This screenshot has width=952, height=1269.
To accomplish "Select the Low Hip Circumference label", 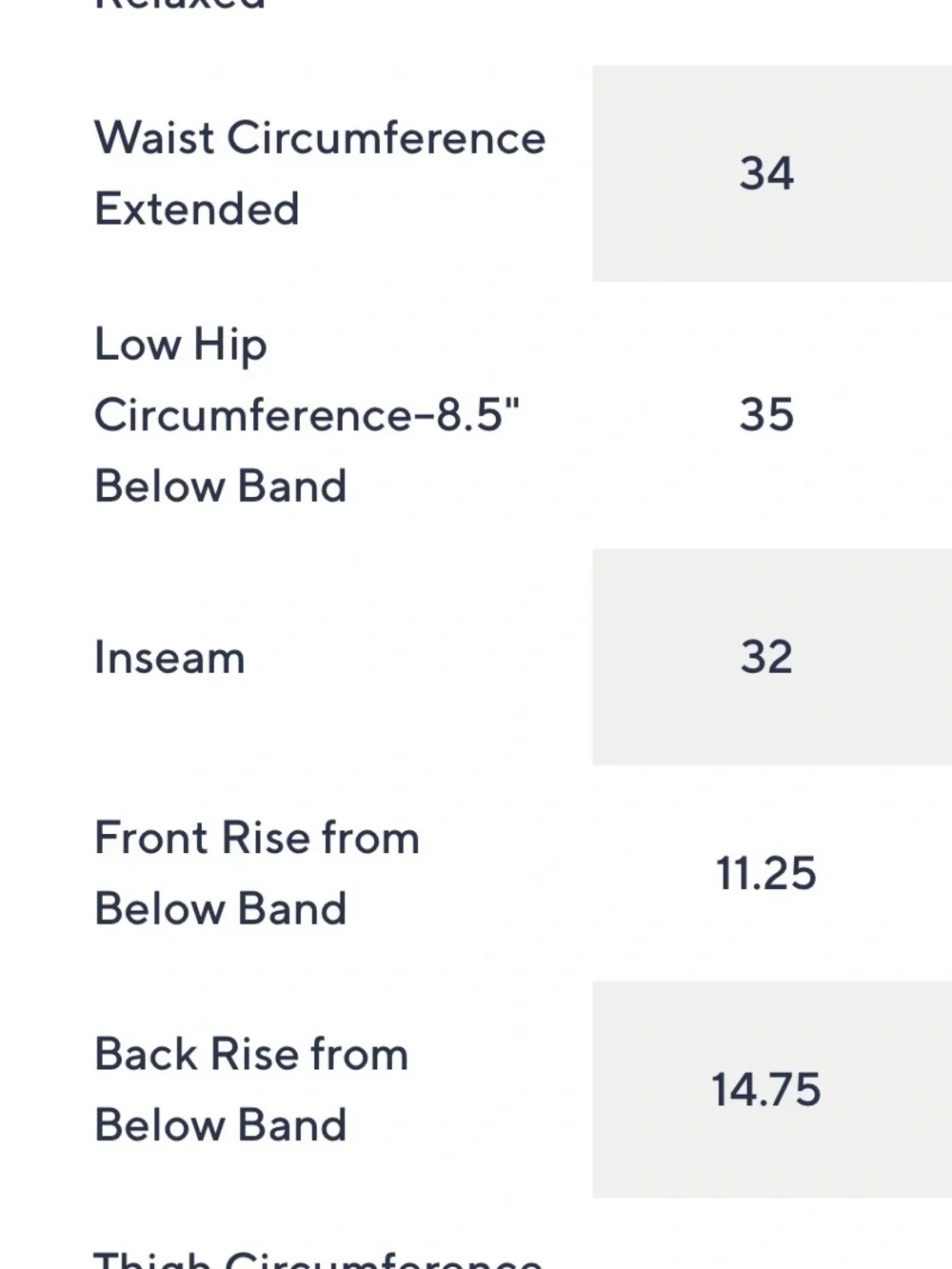I will 307,415.
